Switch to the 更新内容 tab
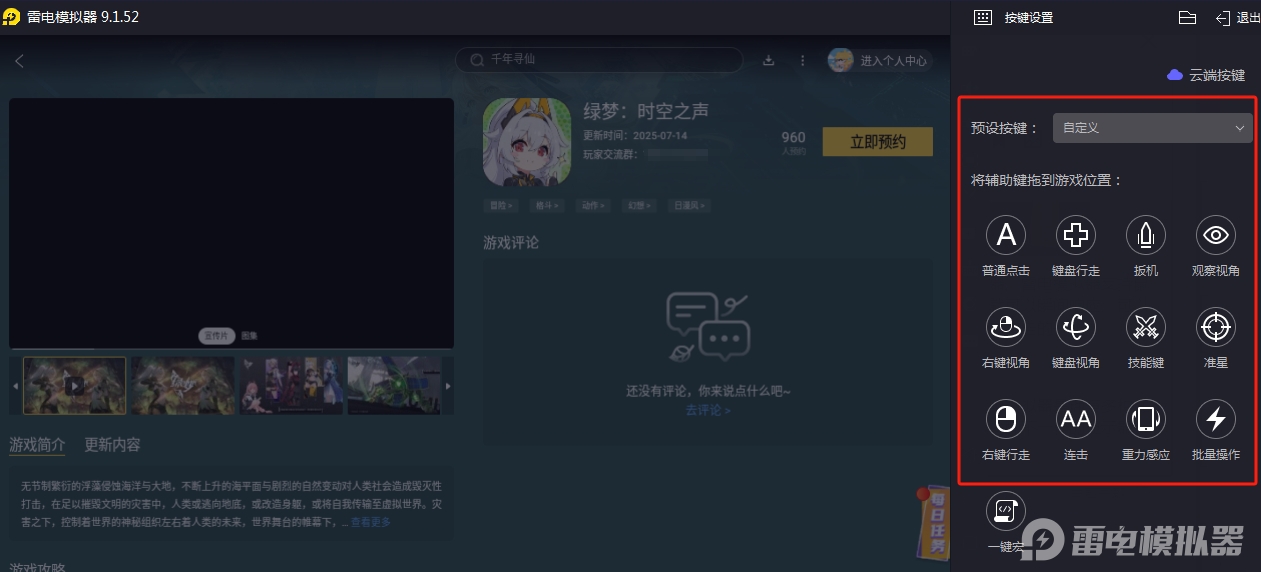The height and width of the screenshot is (572, 1261). click(112, 445)
